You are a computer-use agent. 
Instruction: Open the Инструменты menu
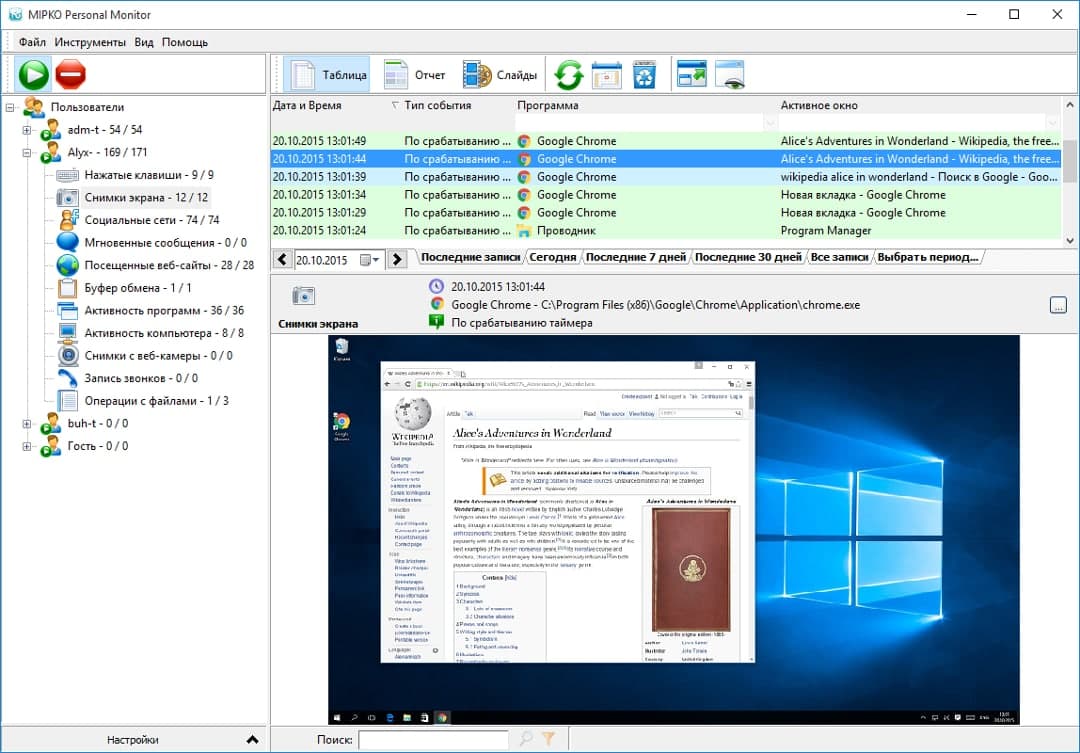(90, 42)
